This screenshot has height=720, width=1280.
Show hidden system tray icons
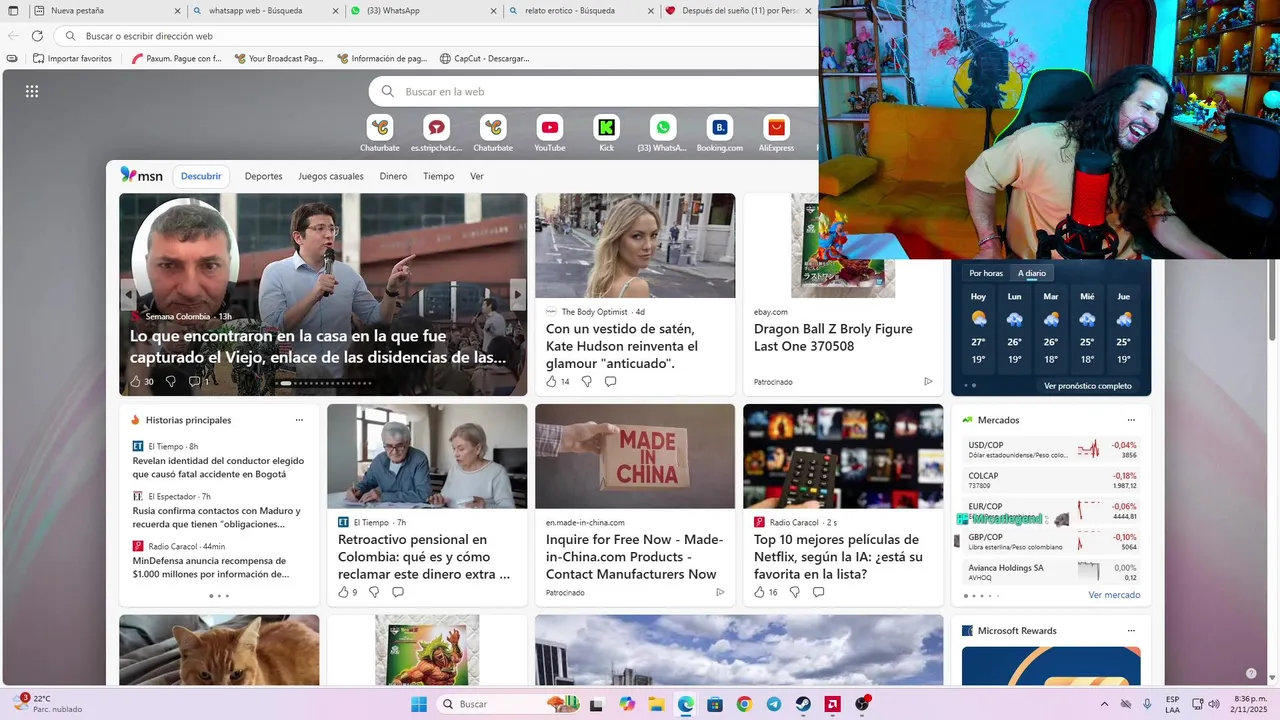pos(1104,704)
